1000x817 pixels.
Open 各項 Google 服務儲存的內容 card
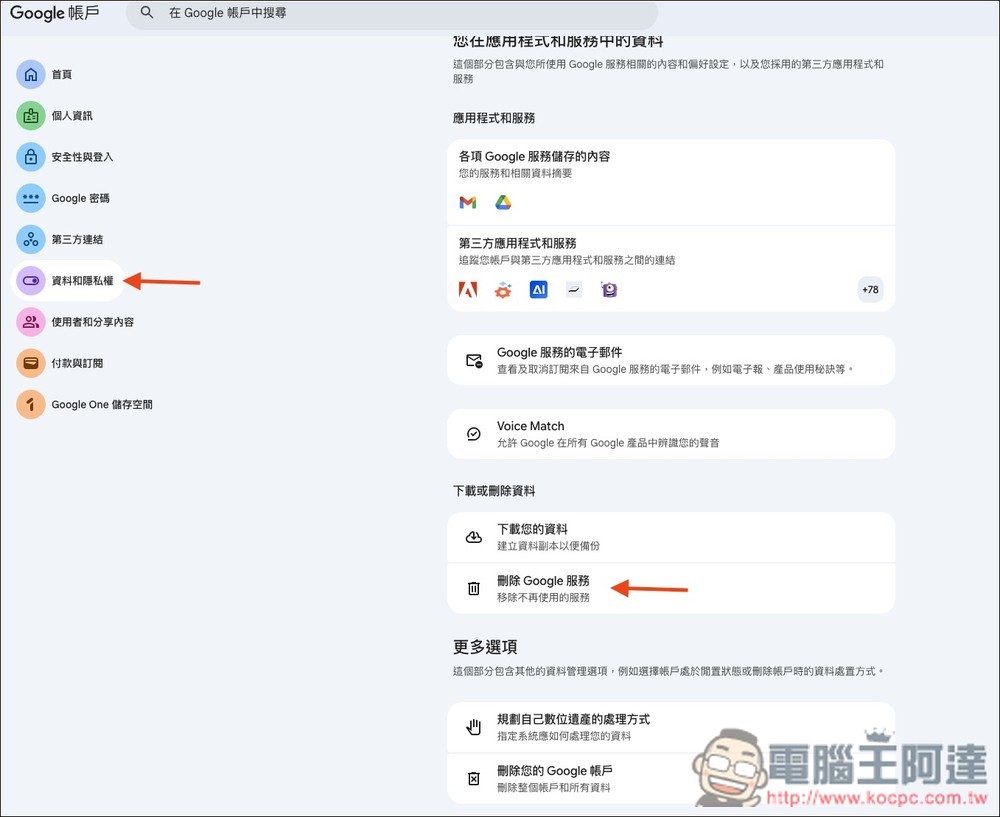[x=671, y=182]
